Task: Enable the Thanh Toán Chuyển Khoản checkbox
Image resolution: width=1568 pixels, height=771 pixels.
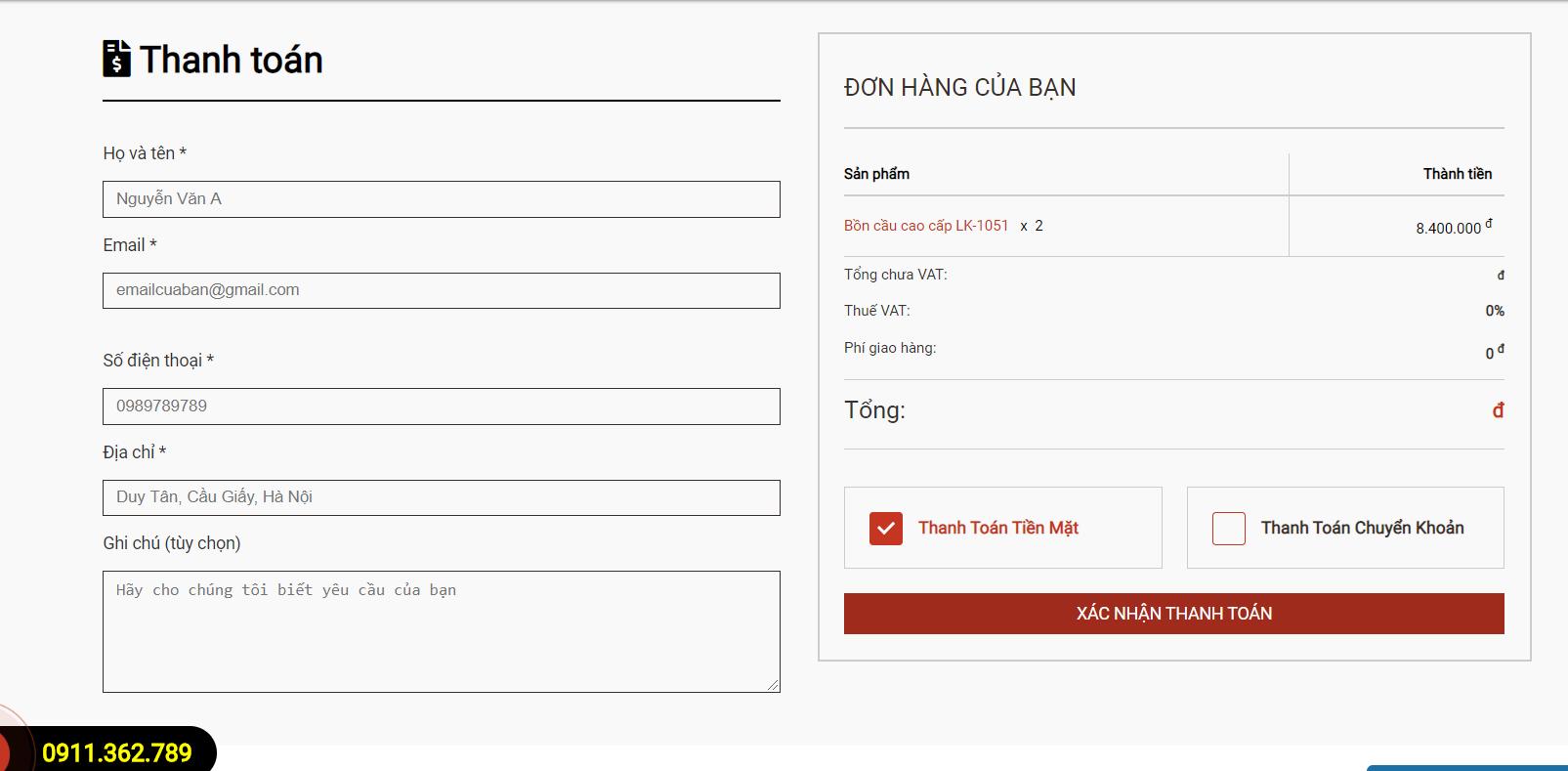Action: pos(1228,529)
